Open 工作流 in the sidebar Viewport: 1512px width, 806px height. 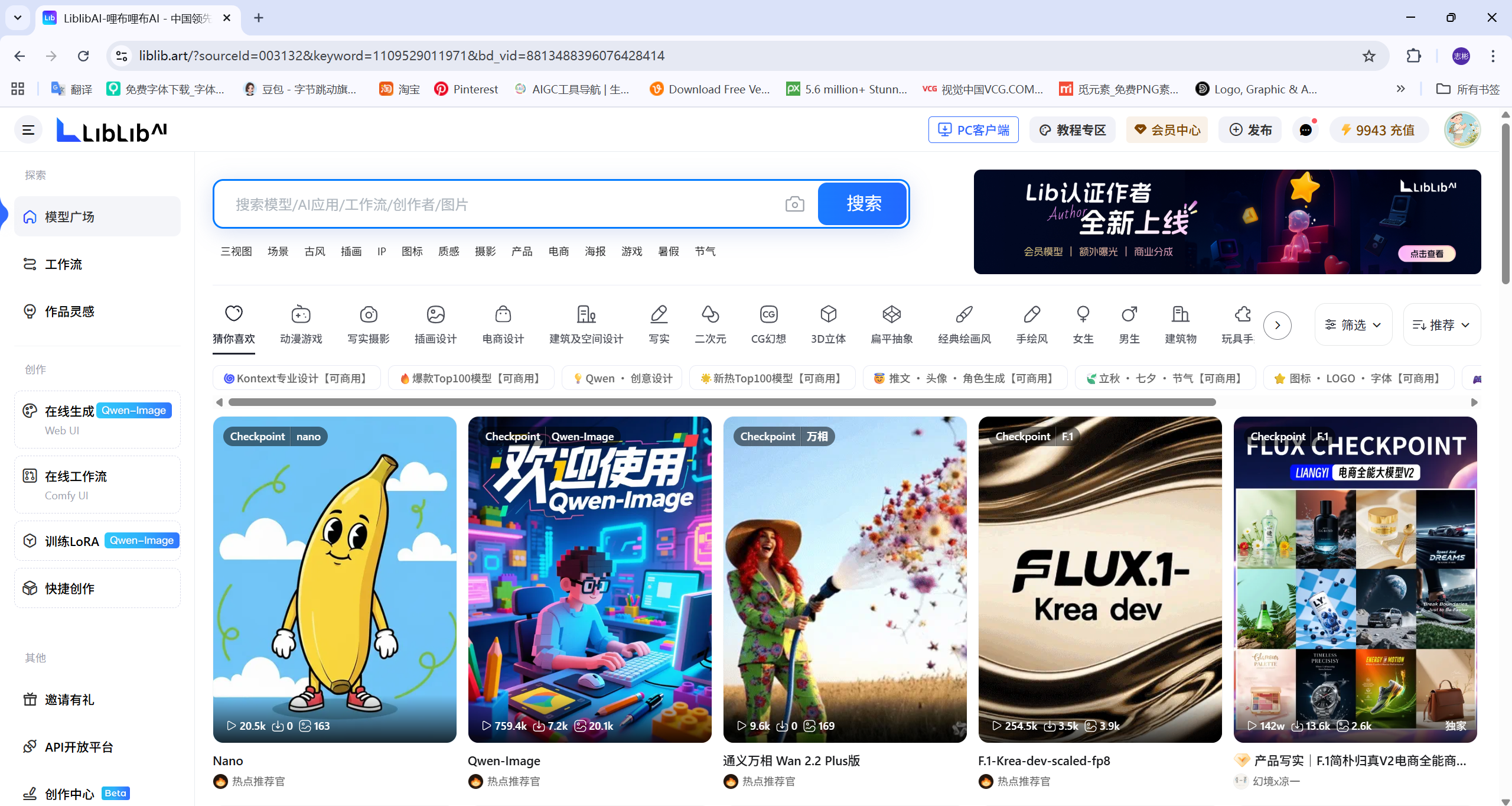click(63, 264)
